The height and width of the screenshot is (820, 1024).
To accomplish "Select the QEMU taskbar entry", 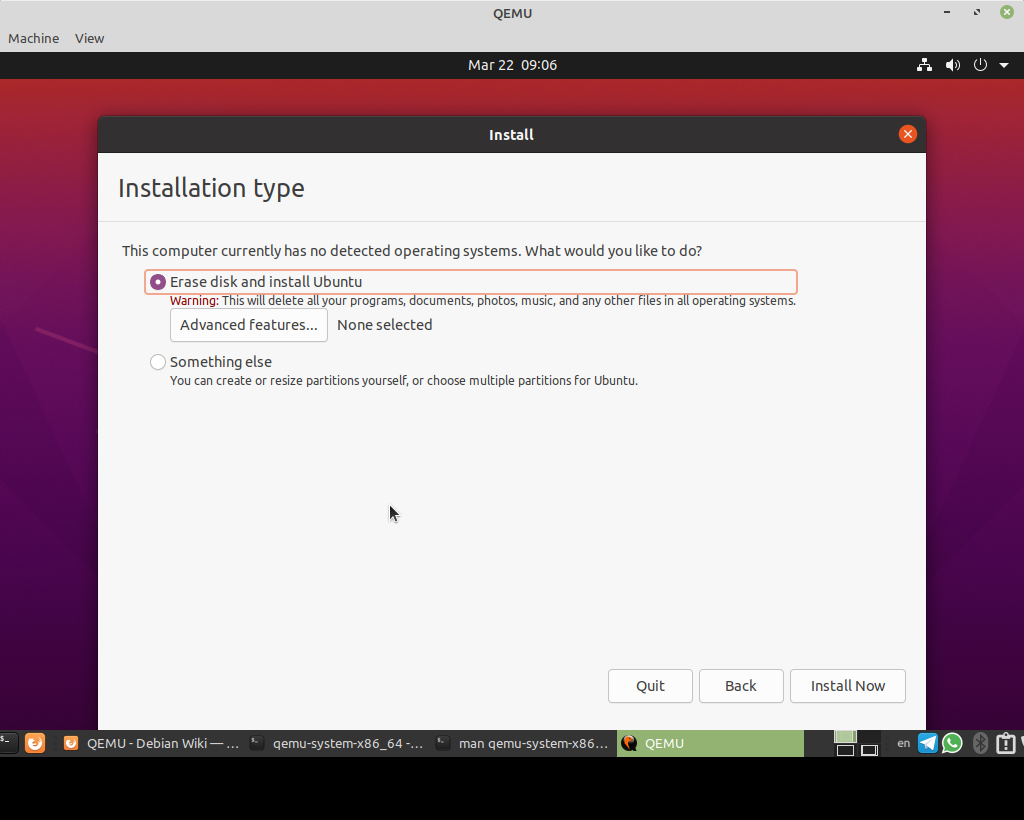I will [x=711, y=744].
